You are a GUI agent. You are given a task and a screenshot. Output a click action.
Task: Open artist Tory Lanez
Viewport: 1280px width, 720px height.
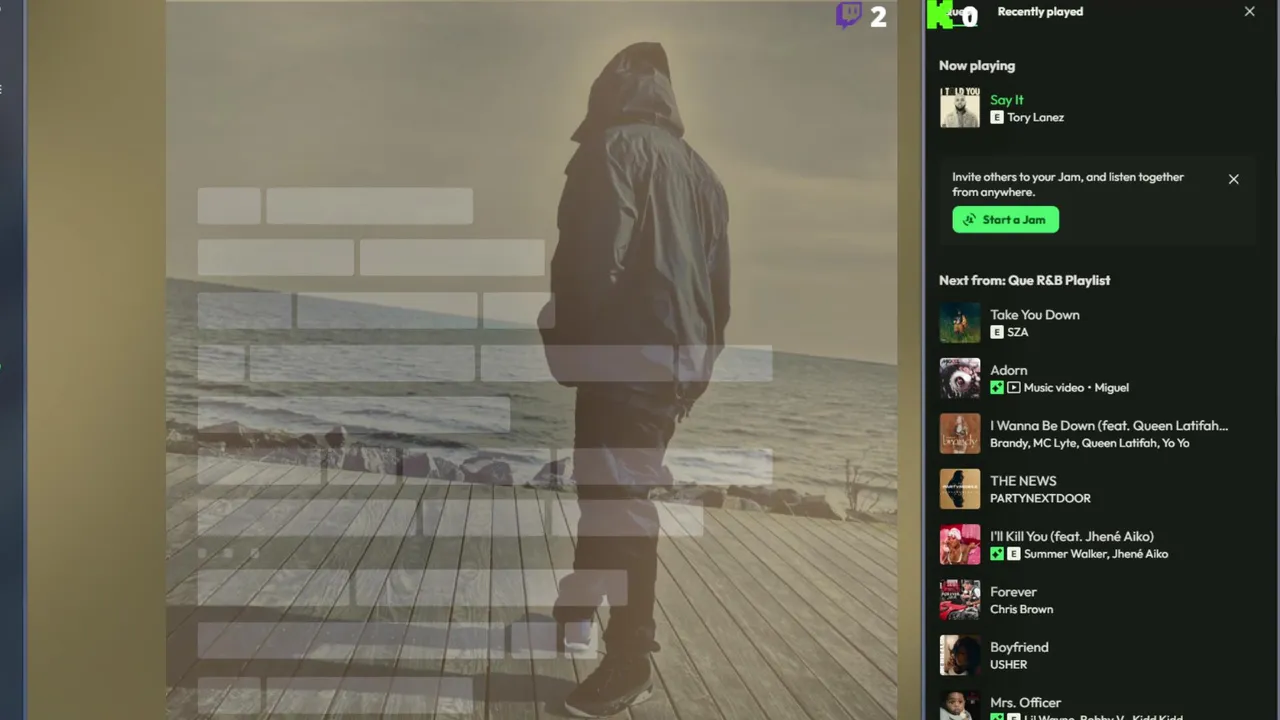[1035, 117]
